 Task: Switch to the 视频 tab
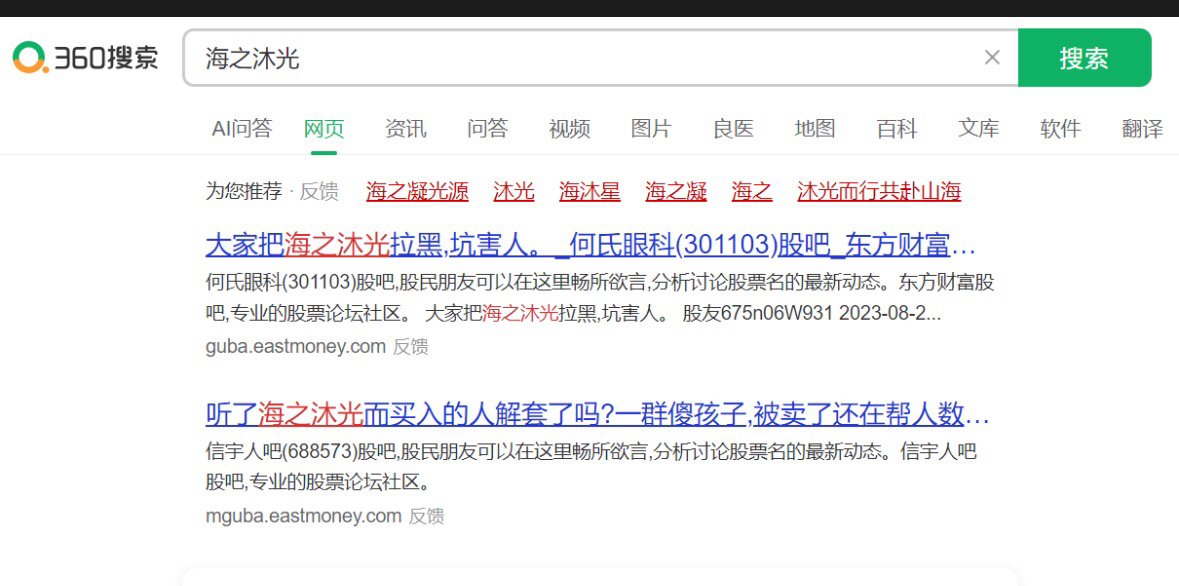coord(569,129)
